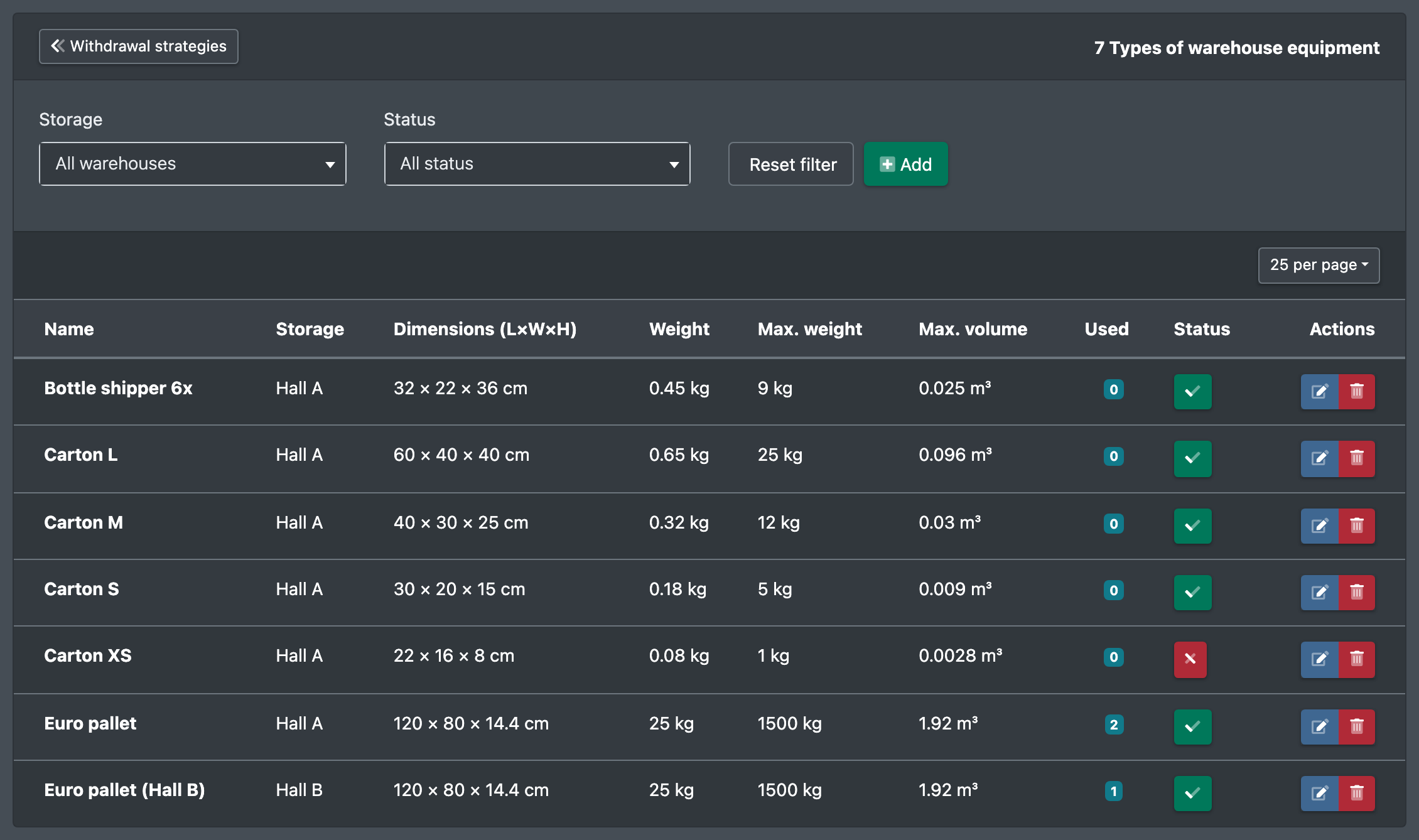Toggle status of Euro pallet (Hall B)
The height and width of the screenshot is (840, 1419).
pyautogui.click(x=1192, y=794)
